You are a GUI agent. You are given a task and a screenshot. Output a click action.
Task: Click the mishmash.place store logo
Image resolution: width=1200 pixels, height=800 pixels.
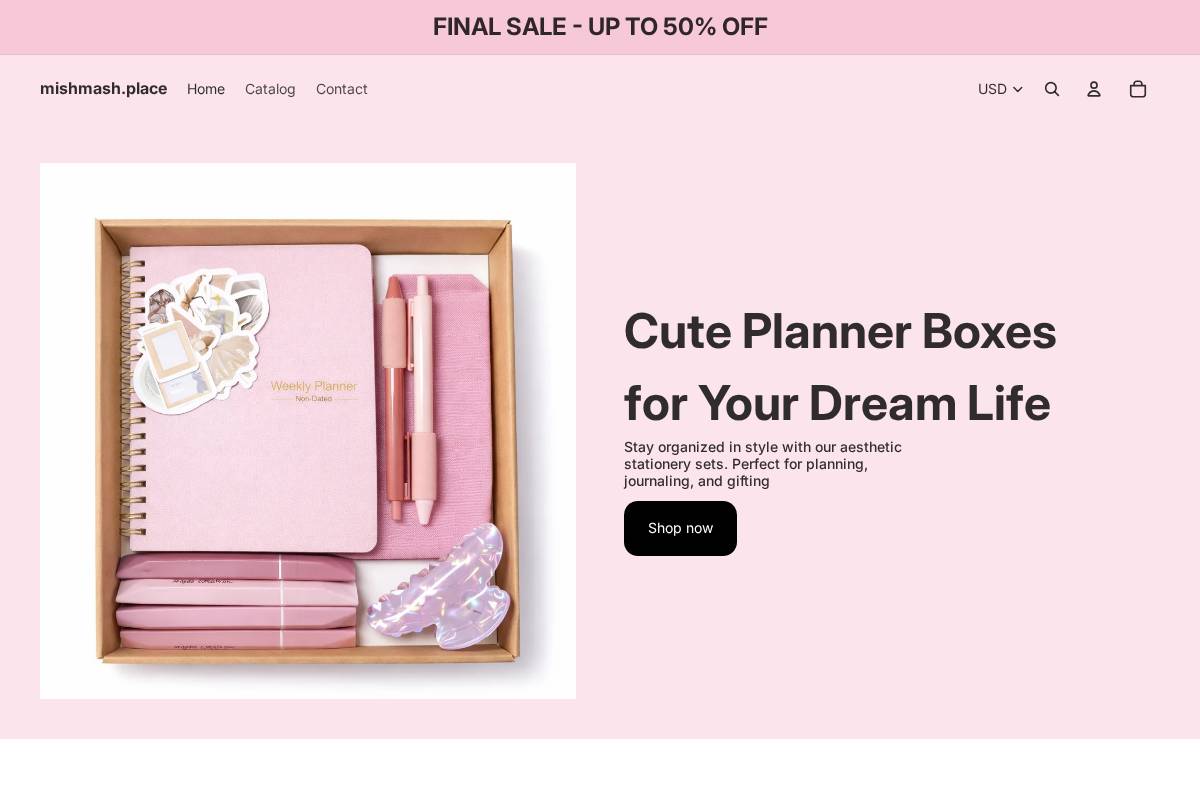coord(104,88)
